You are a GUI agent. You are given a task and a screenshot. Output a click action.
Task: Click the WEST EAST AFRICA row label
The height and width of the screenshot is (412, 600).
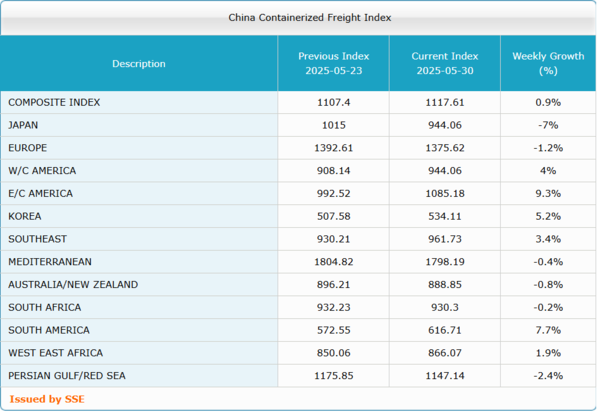click(55, 353)
